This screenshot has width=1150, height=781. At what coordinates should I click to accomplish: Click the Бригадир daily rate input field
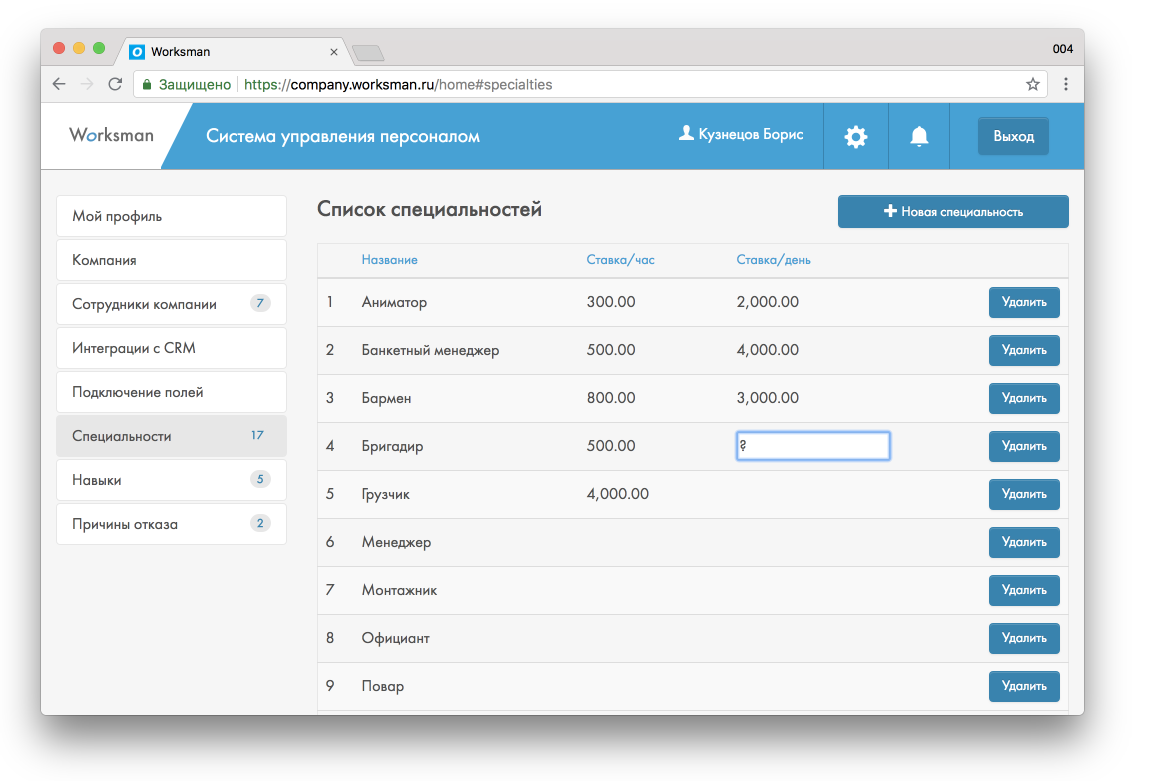click(813, 446)
